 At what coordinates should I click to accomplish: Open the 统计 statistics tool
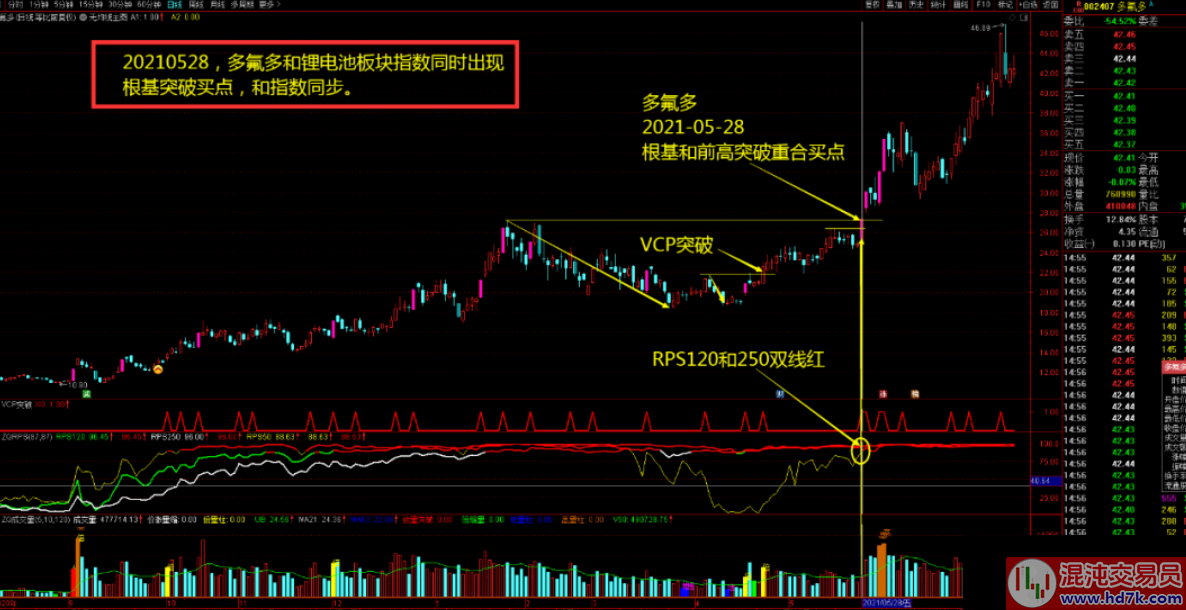[939, 5]
